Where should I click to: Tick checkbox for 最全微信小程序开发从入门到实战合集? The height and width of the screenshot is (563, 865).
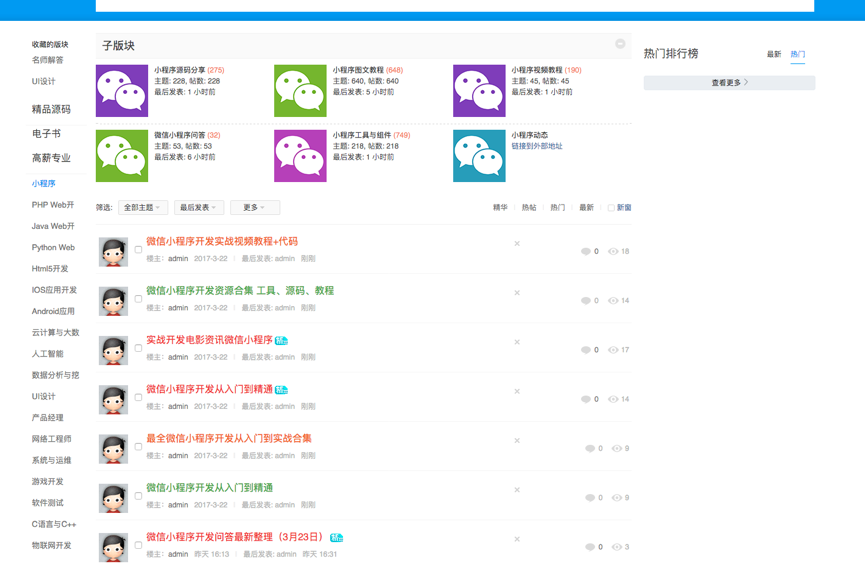point(138,446)
